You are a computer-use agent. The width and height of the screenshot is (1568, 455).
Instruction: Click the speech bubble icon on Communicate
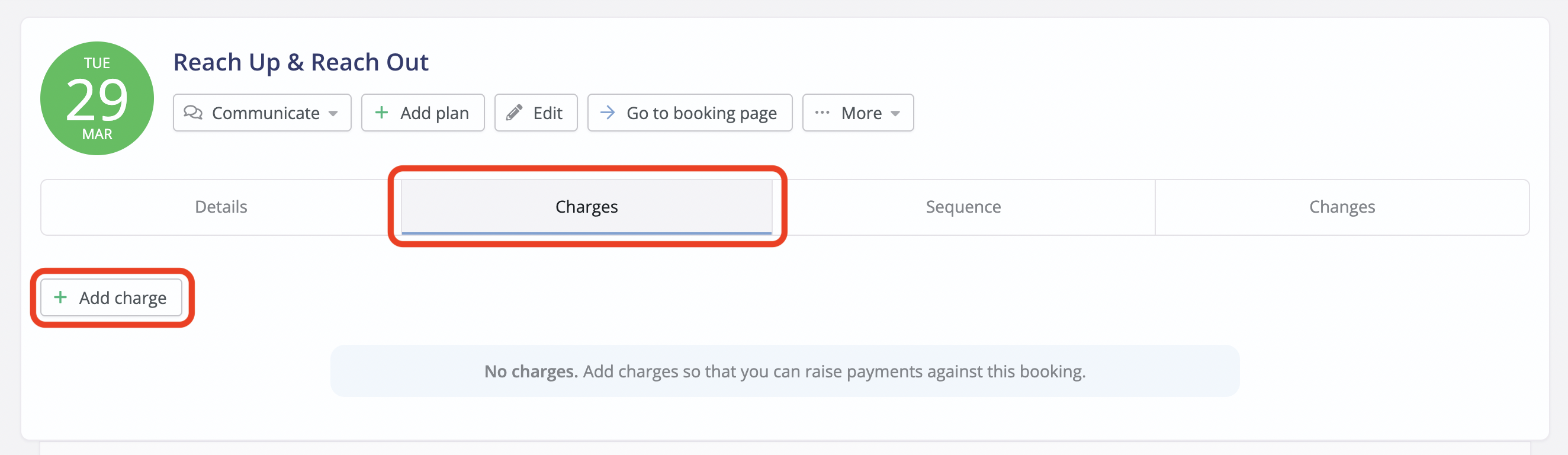pyautogui.click(x=193, y=113)
